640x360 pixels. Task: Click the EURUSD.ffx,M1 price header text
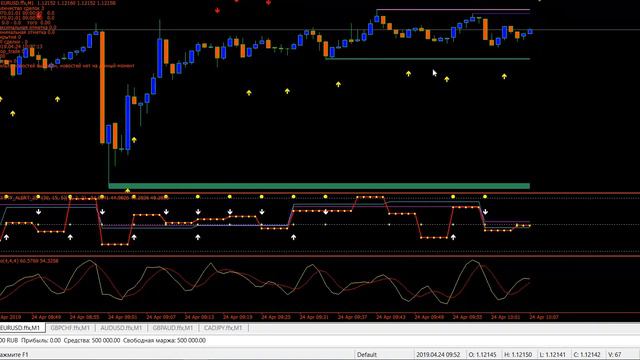pyautogui.click(x=58, y=3)
